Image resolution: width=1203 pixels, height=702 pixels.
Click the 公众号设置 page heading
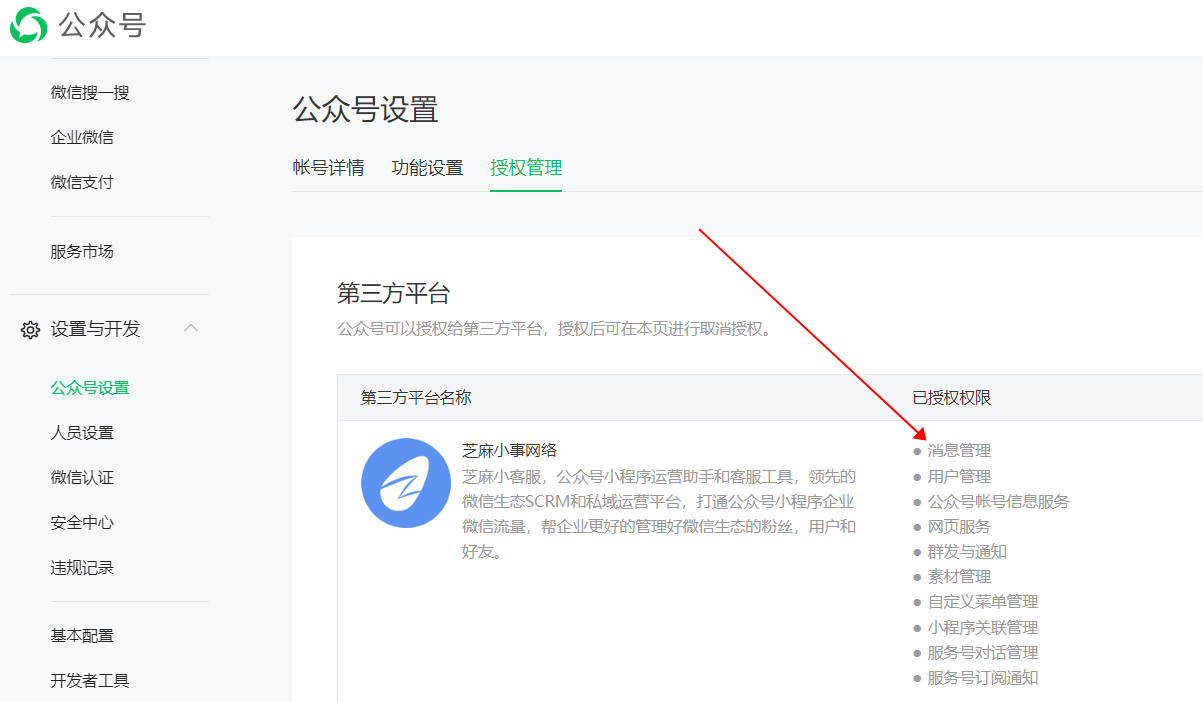(x=365, y=110)
